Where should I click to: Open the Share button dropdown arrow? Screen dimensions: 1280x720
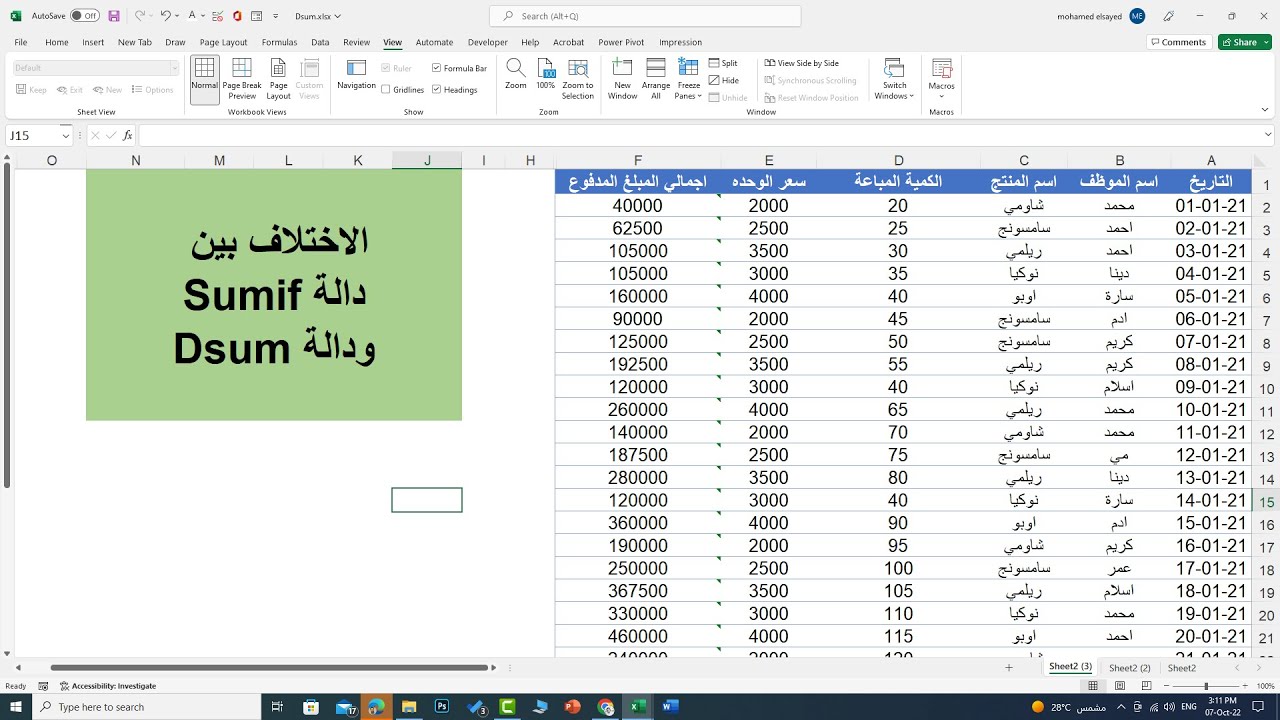[1265, 42]
